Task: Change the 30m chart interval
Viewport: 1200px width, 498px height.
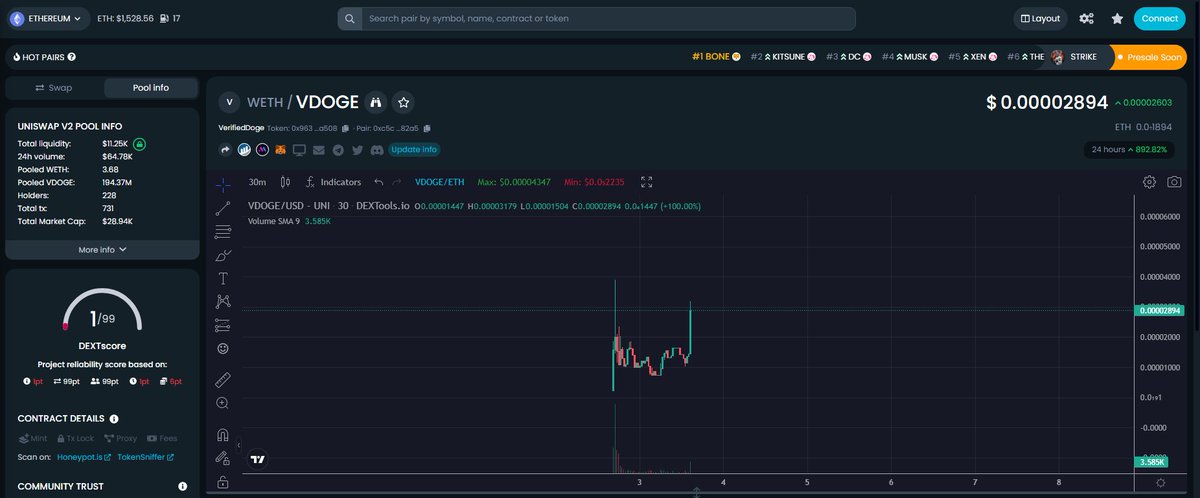Action: pos(257,182)
